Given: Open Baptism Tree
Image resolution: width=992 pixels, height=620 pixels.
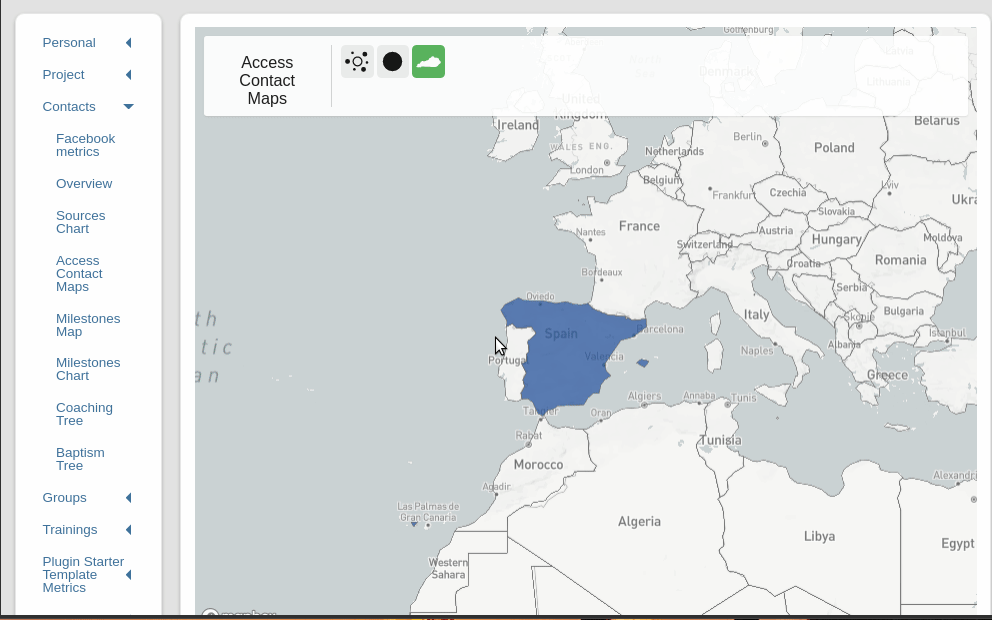Looking at the screenshot, I should (x=80, y=459).
